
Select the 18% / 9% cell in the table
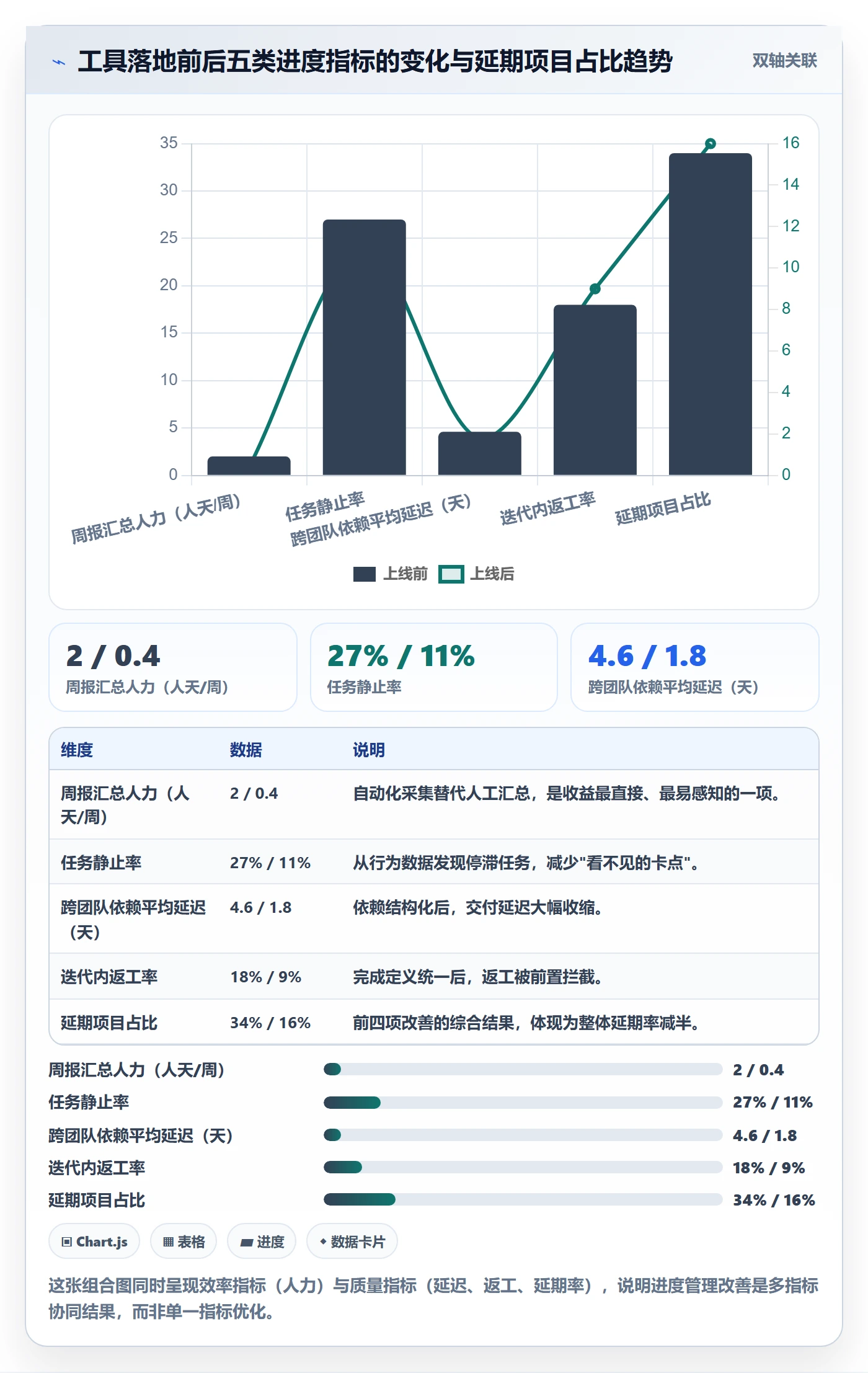tap(266, 977)
